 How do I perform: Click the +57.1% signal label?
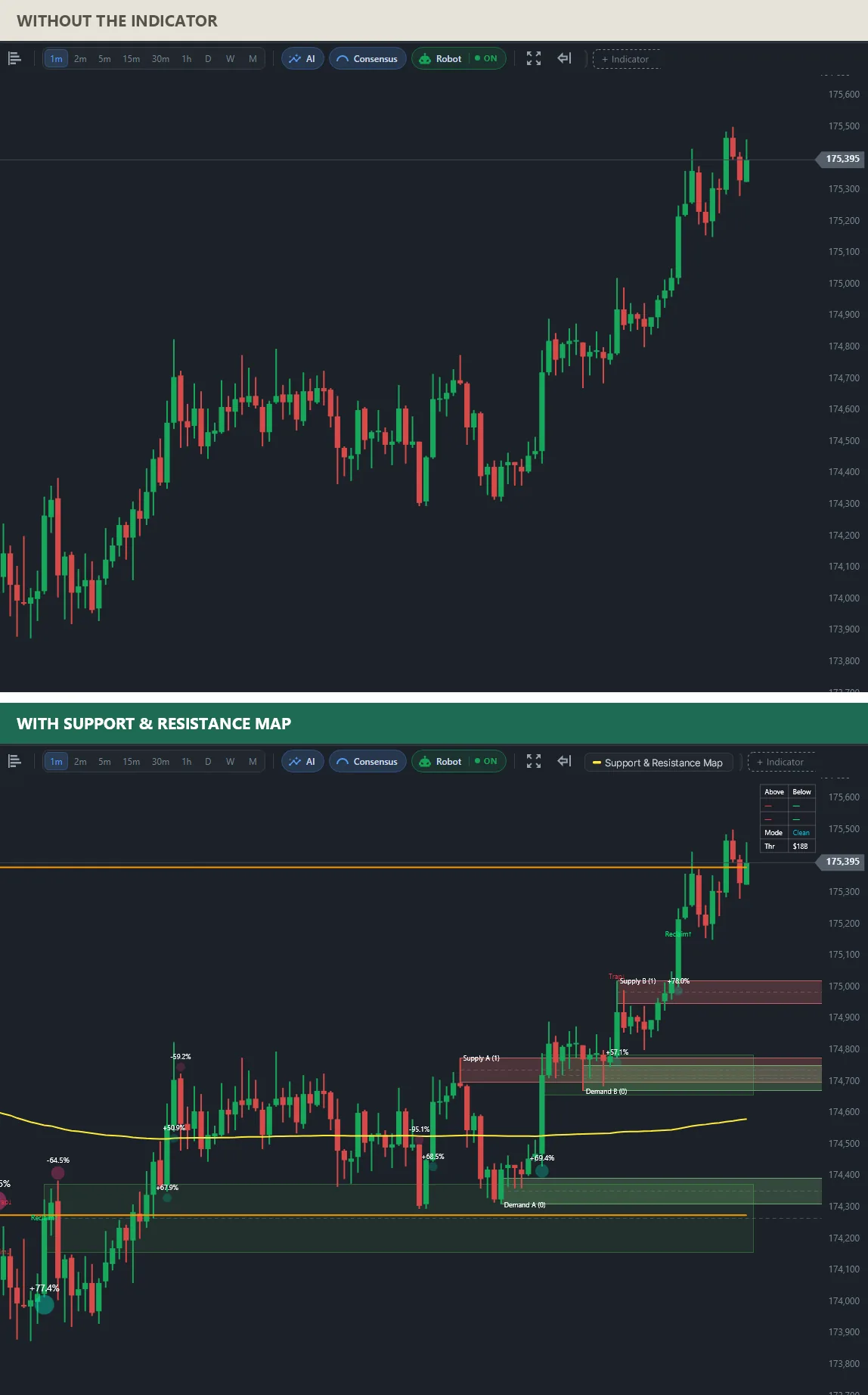point(617,1052)
